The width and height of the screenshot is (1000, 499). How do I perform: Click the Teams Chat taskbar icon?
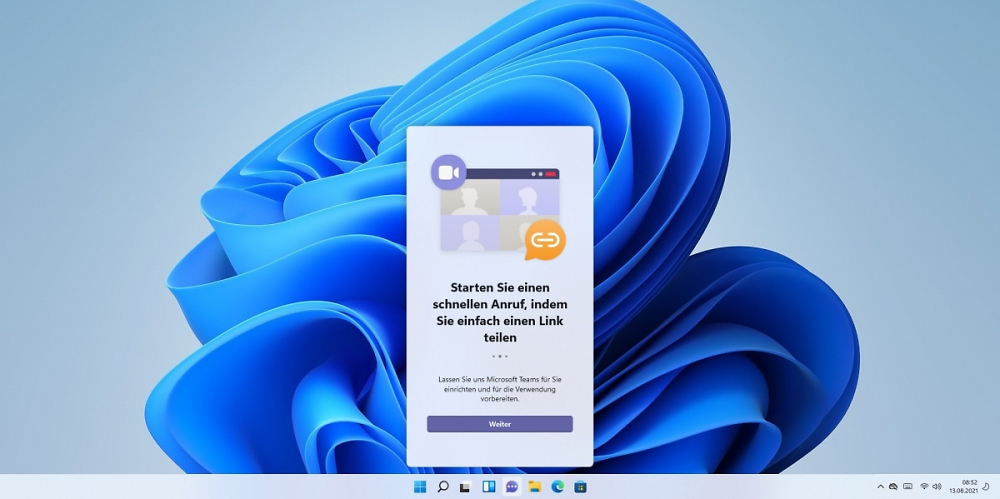pyautogui.click(x=511, y=487)
